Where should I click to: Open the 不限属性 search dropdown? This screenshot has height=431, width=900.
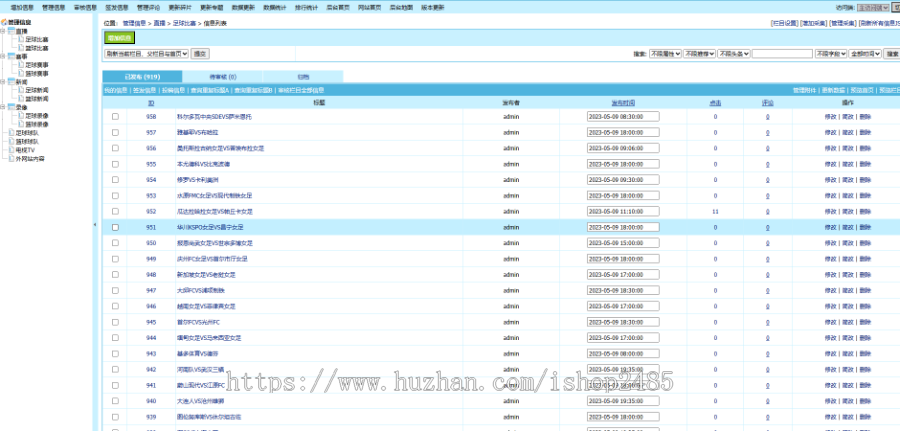tap(665, 53)
